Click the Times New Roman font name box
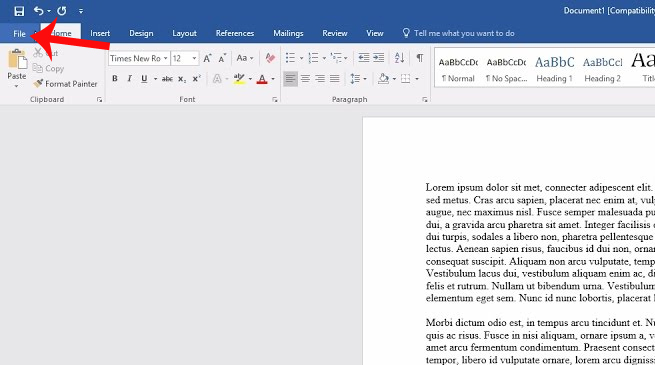 tap(135, 58)
